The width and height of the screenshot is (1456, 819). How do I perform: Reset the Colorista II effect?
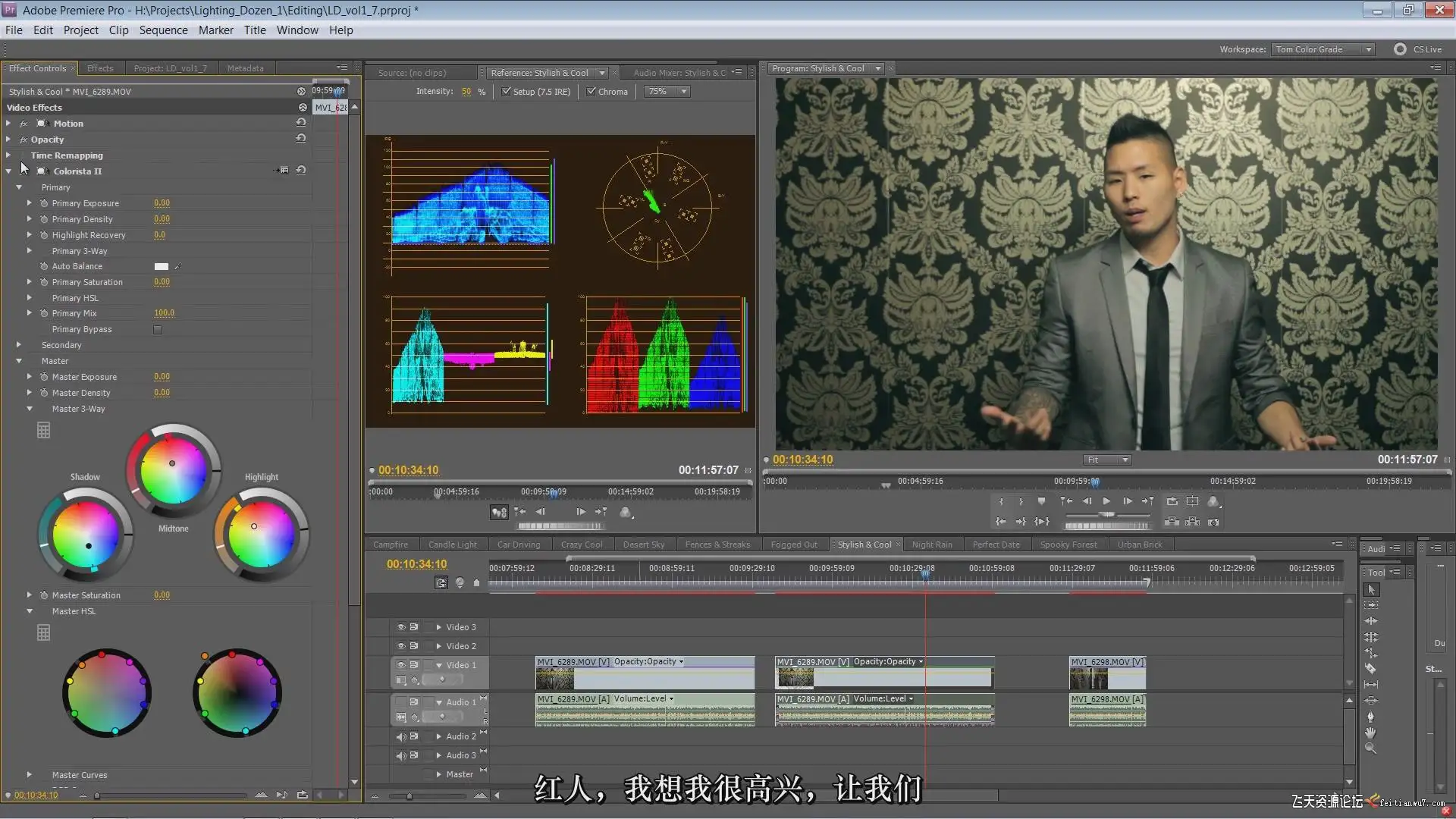pyautogui.click(x=301, y=171)
